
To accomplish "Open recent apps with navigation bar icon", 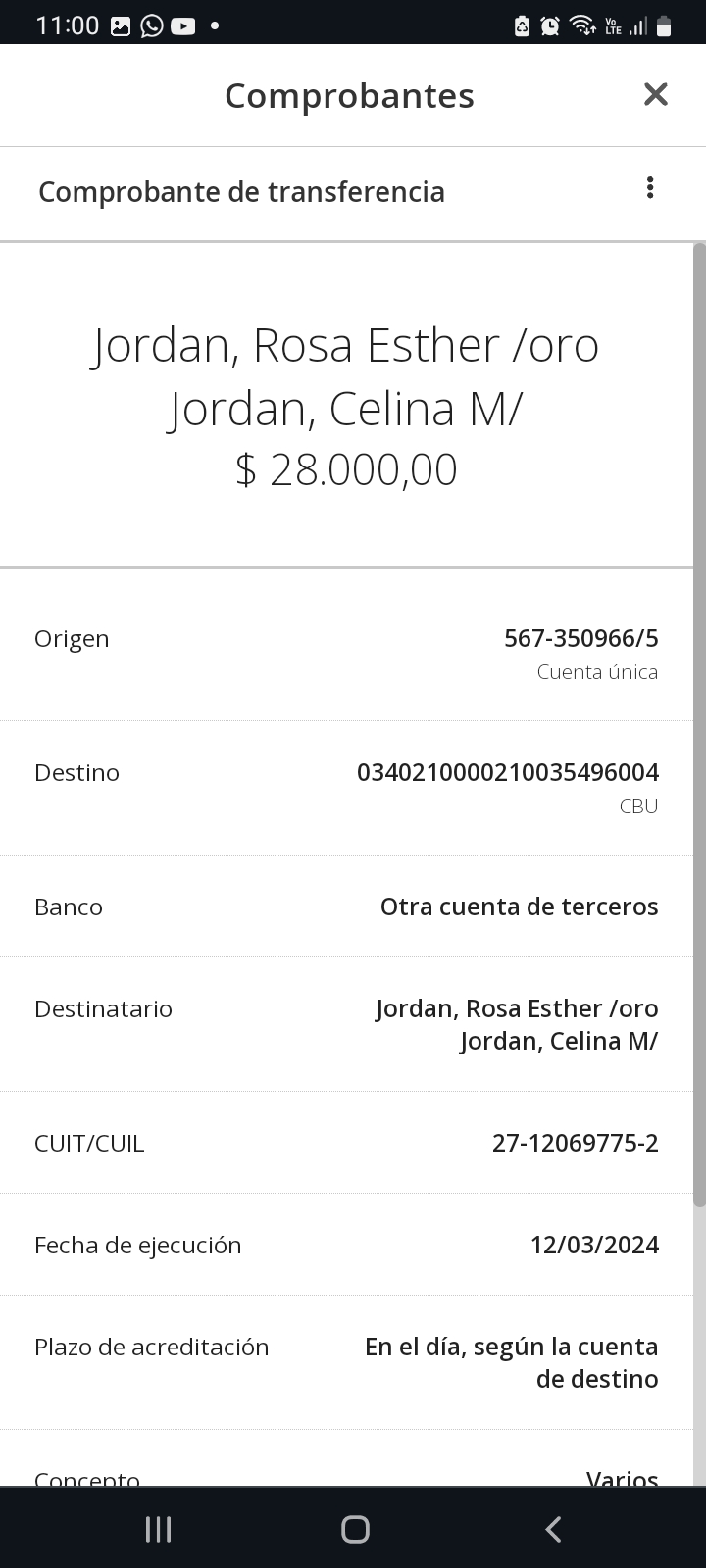I will pos(158,1529).
